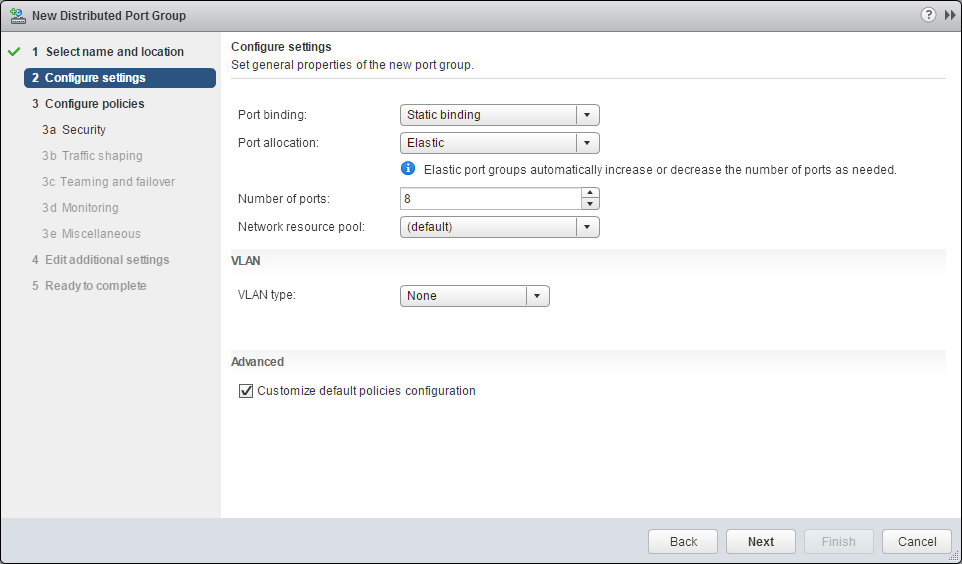Click the green checkmark beside step 1
Image resolution: width=962 pixels, height=564 pixels.
coord(14,52)
